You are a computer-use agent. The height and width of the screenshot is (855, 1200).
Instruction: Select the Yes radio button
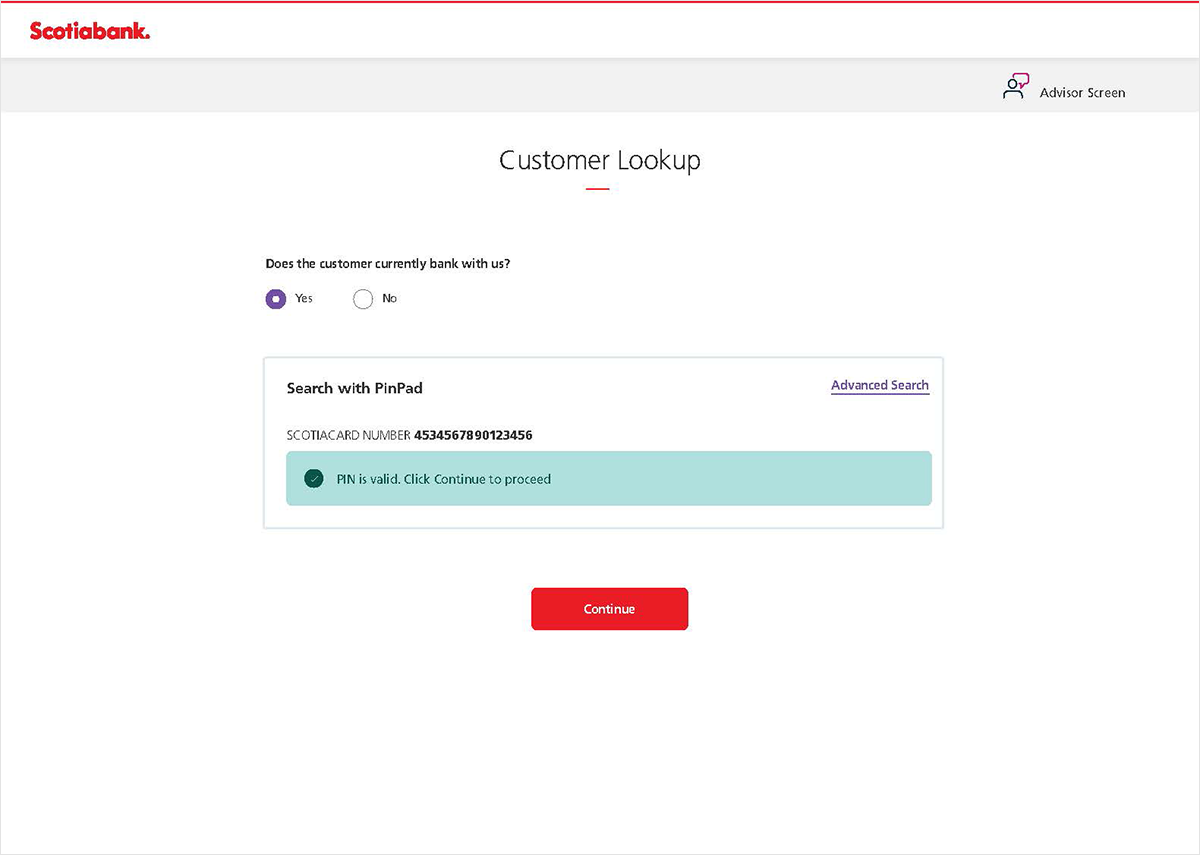[276, 299]
